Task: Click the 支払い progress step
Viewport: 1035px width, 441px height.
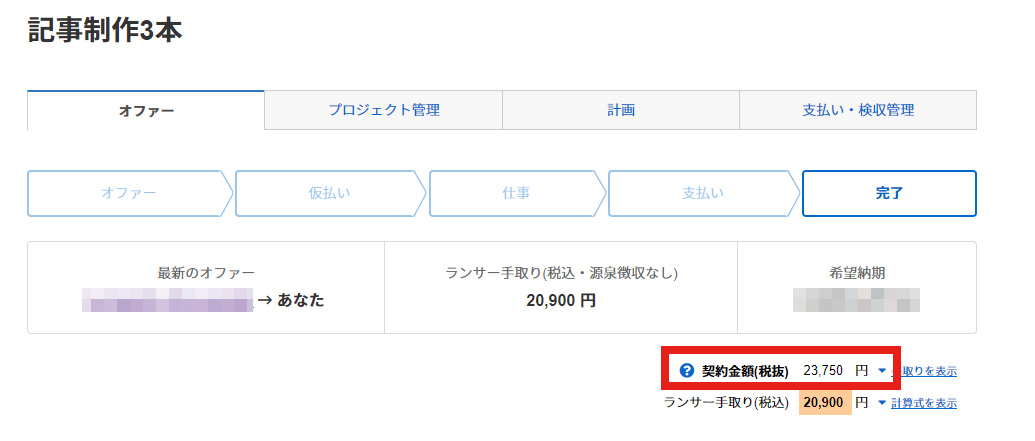Action: [702, 193]
